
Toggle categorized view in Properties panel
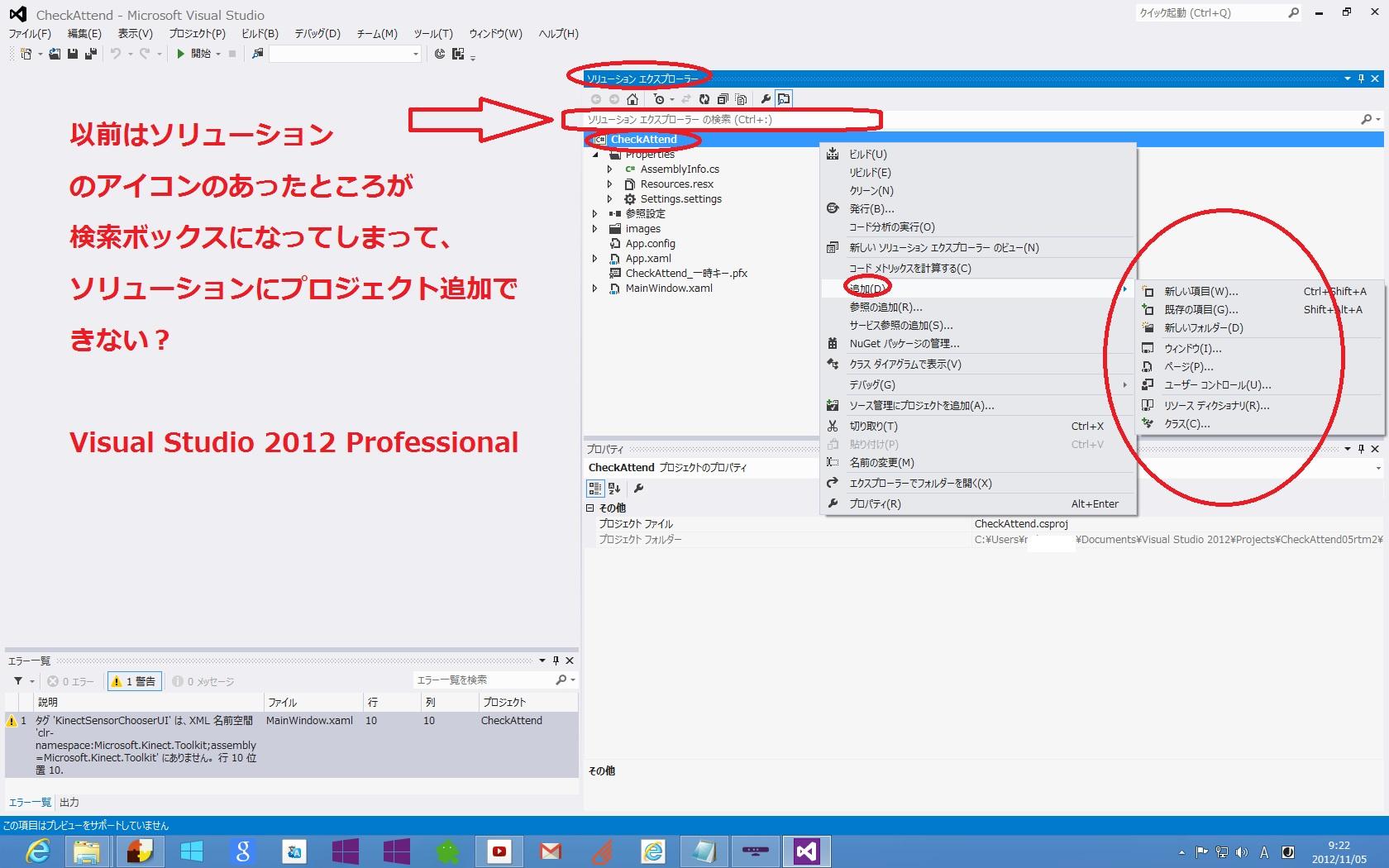click(x=595, y=489)
